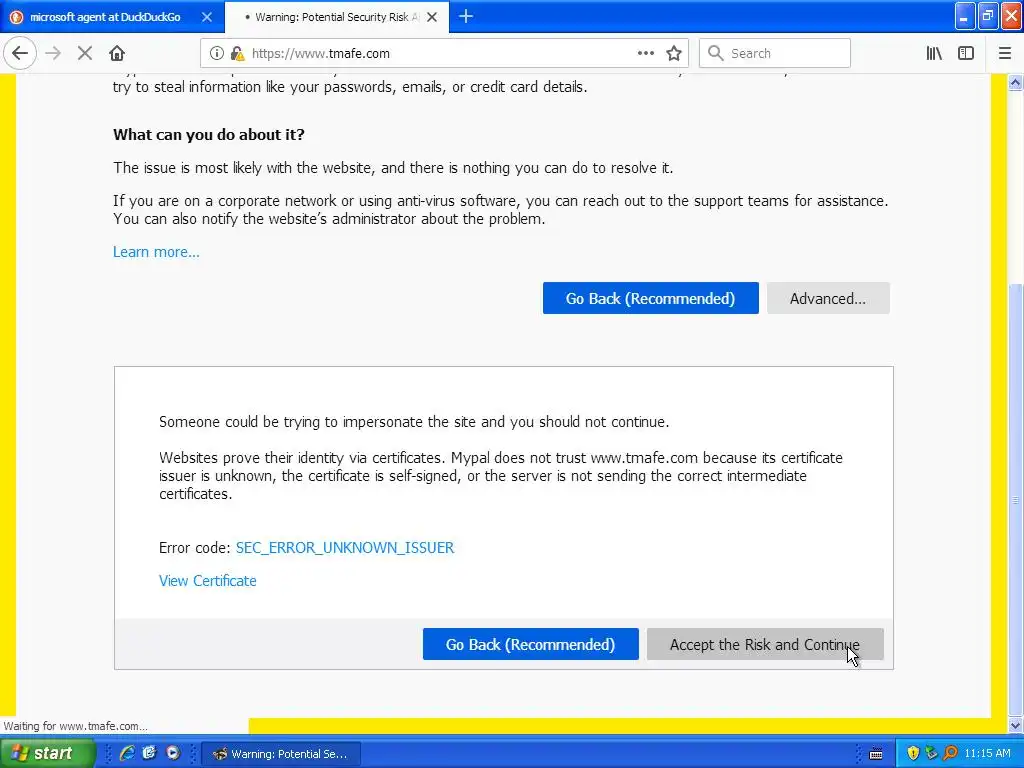This screenshot has height=768, width=1024.
Task: Open site information icon in address bar
Action: 217,54
